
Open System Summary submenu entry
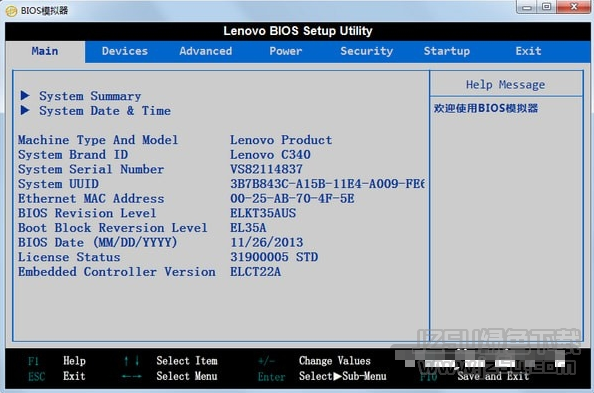90,96
